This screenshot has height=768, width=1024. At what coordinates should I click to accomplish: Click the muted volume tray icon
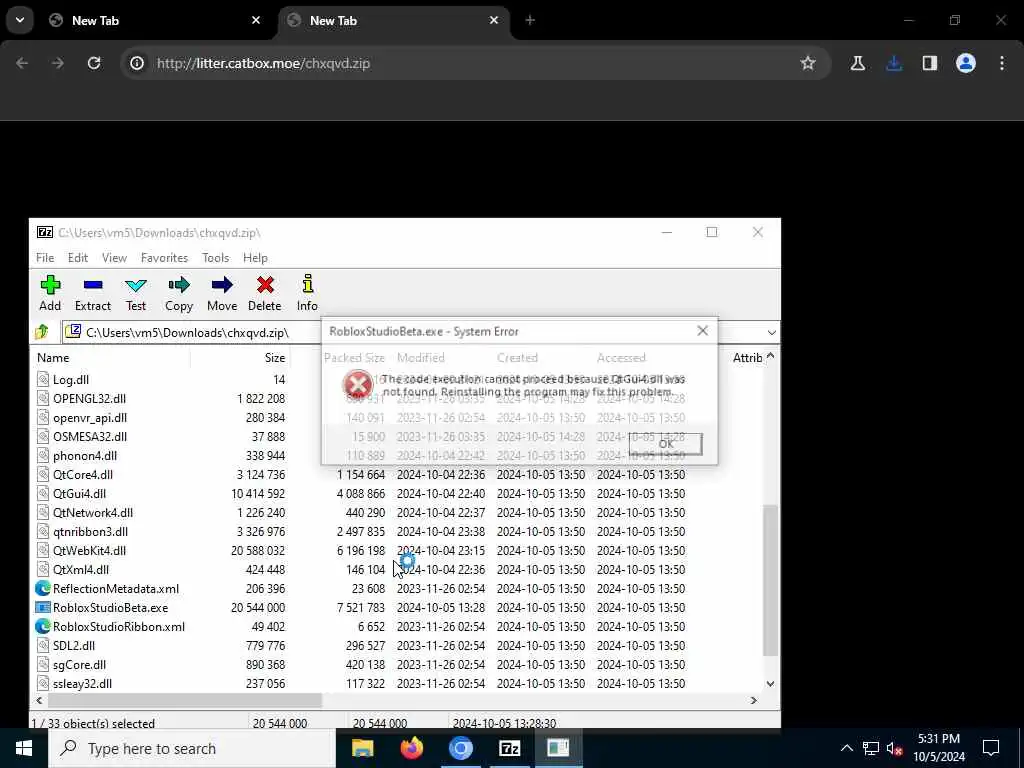pyautogui.click(x=895, y=748)
